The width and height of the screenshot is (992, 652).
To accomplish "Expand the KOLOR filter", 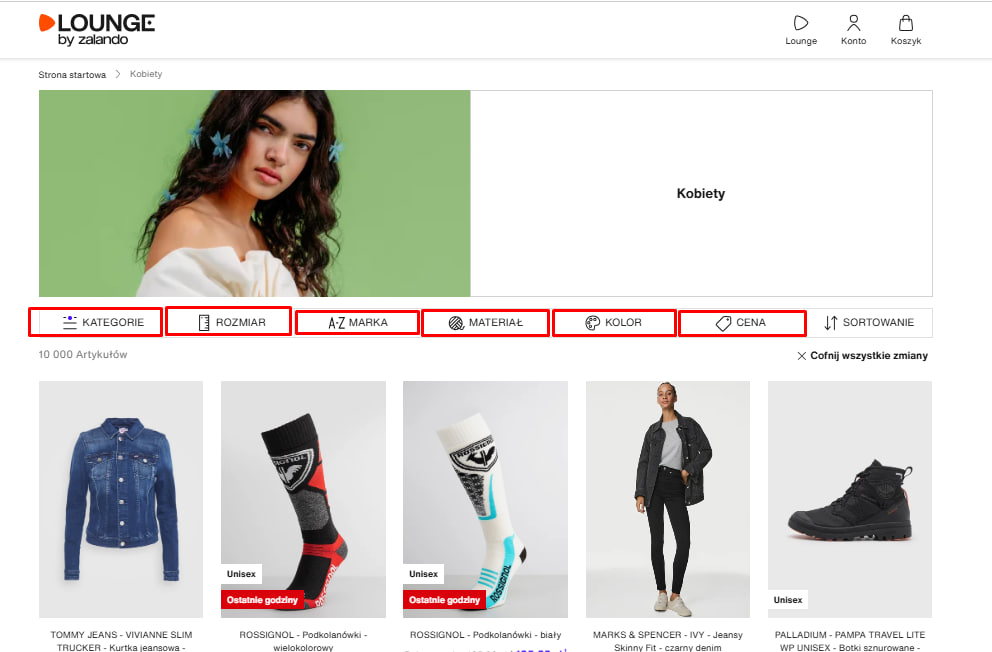I will [x=614, y=323].
